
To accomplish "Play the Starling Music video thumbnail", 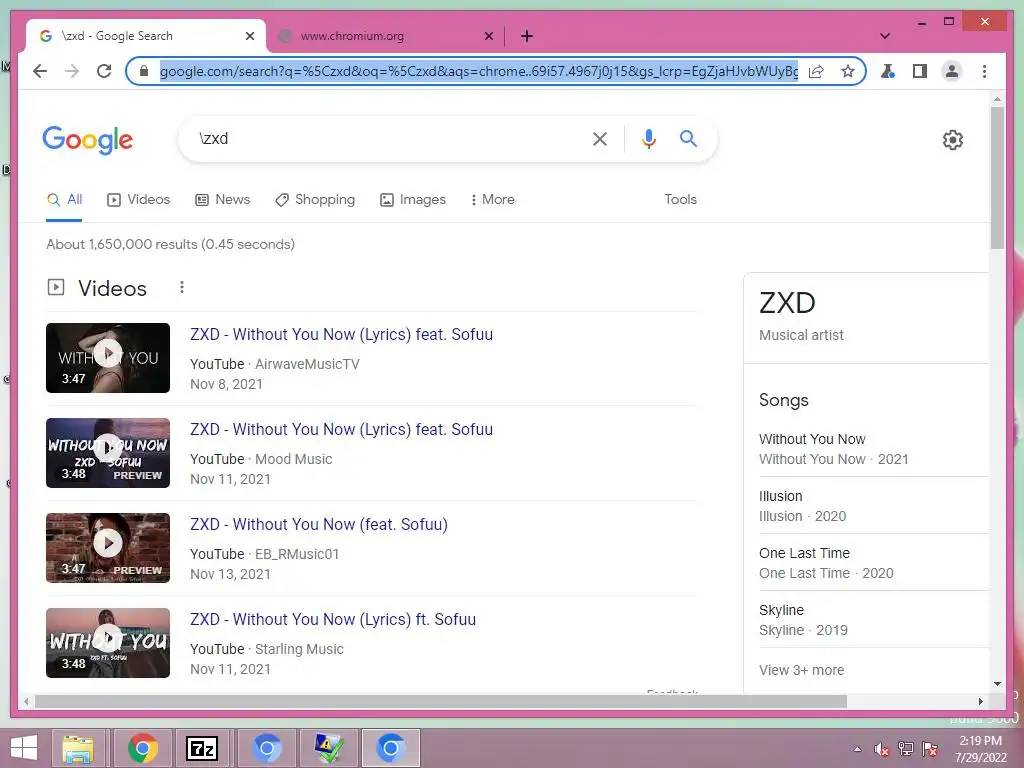I will (108, 643).
